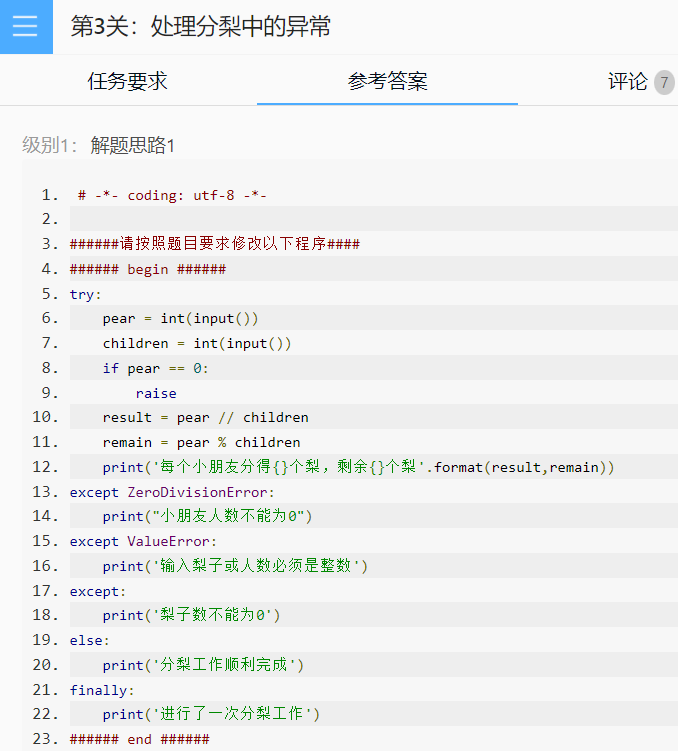Screen dimensions: 678x751
Task: Click the title 第3关:处理分裂中的异常
Action: coord(201,26)
